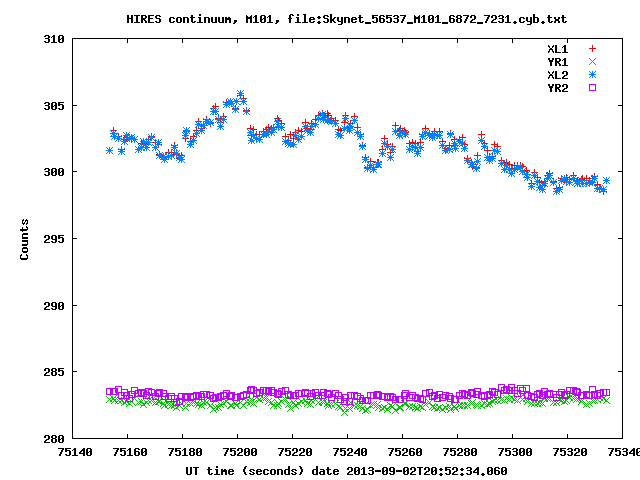Image resolution: width=640 pixels, height=480 pixels.
Task: Click x-axis tick label 75220
Action: [295, 452]
